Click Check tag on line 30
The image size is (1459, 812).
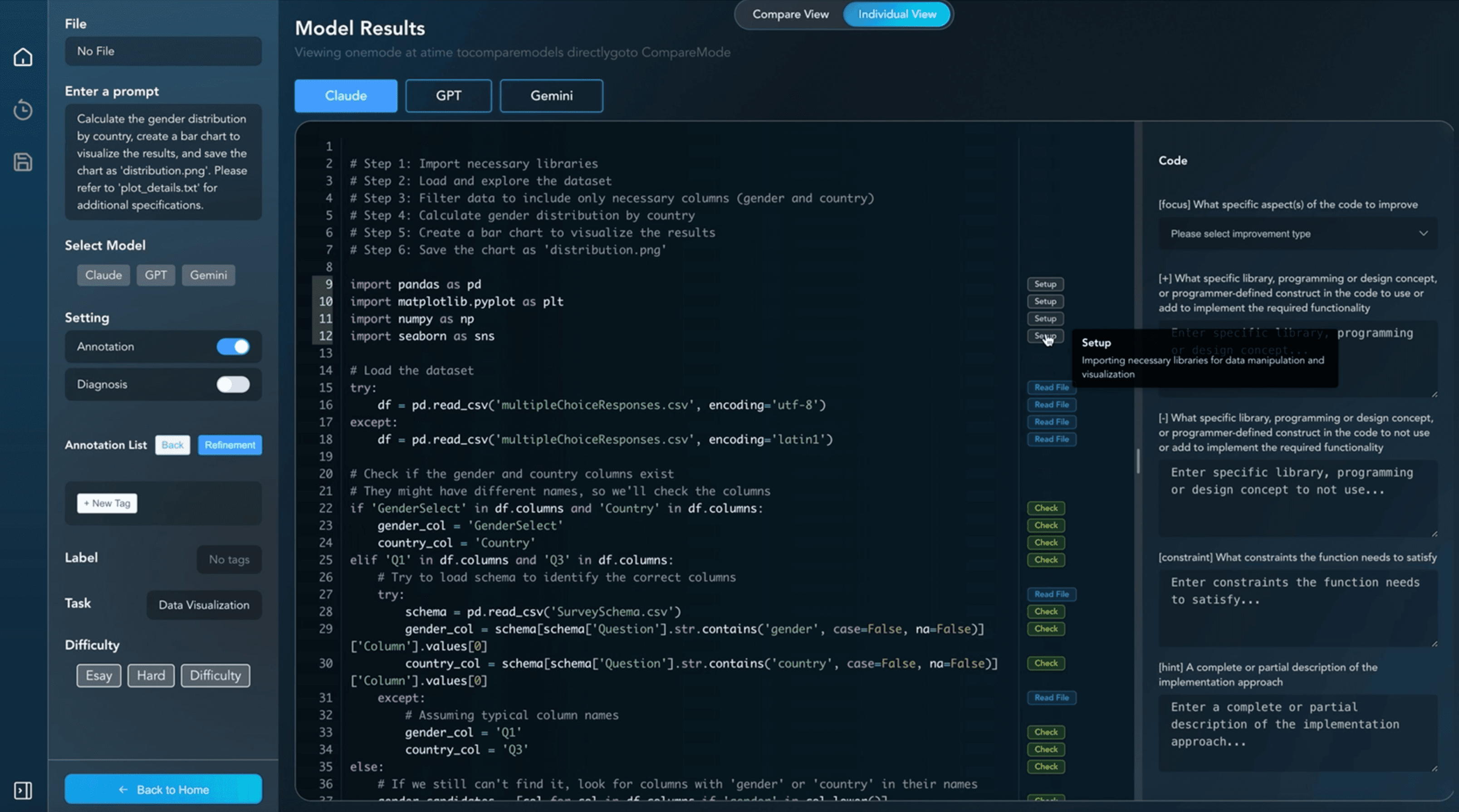pos(1046,664)
